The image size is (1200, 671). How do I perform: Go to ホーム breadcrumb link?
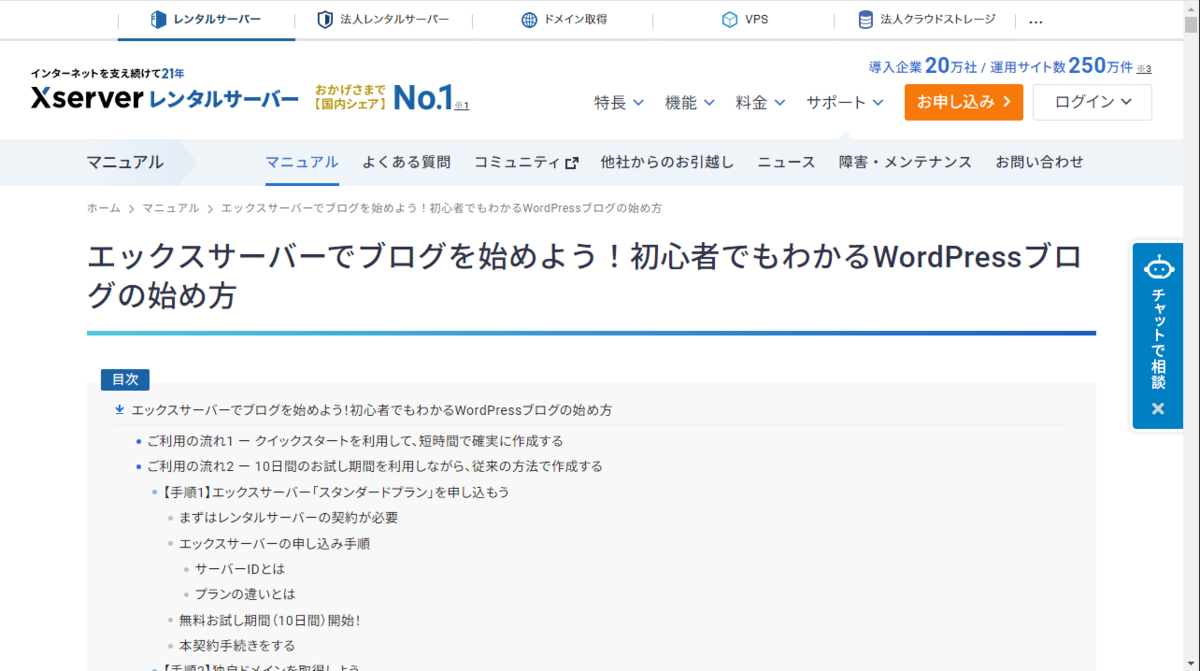pos(103,208)
